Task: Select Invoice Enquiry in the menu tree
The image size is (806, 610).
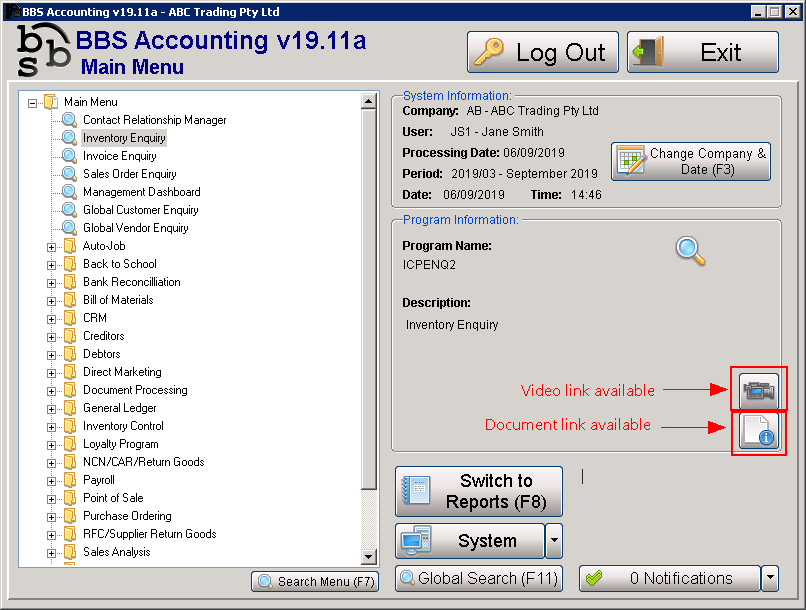Action: click(x=119, y=156)
